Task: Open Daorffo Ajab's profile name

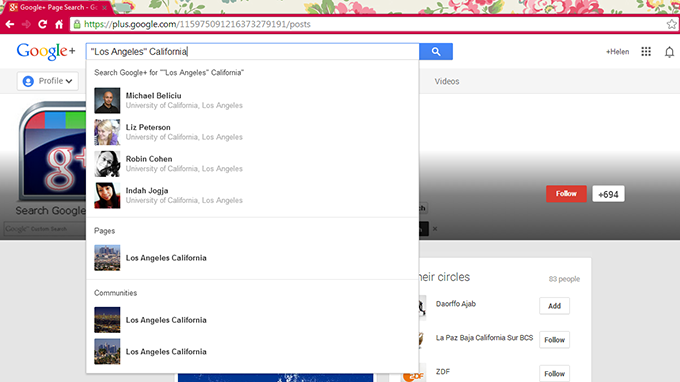Action: pos(455,304)
